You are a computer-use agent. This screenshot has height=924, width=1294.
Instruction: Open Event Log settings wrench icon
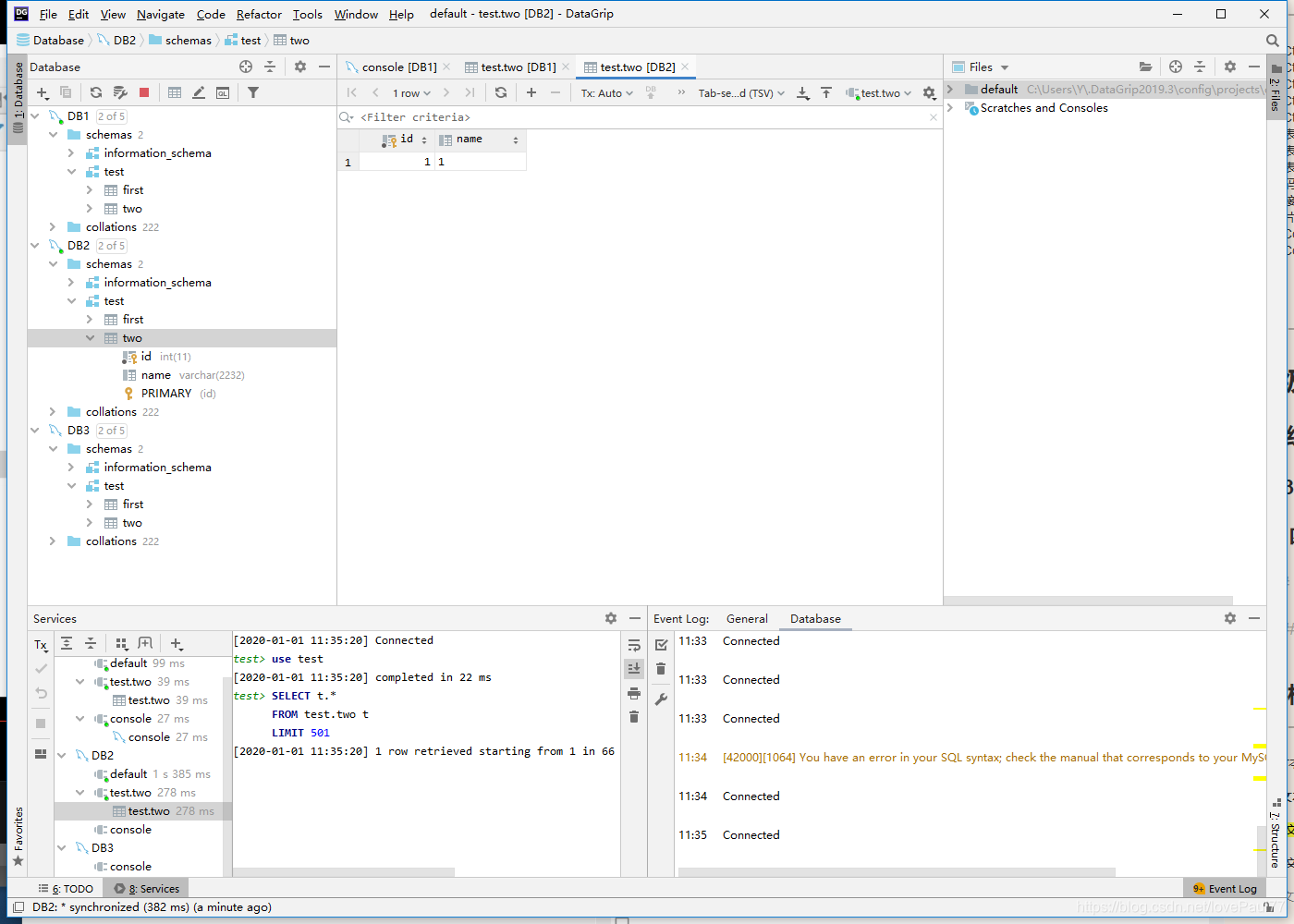[x=661, y=699]
